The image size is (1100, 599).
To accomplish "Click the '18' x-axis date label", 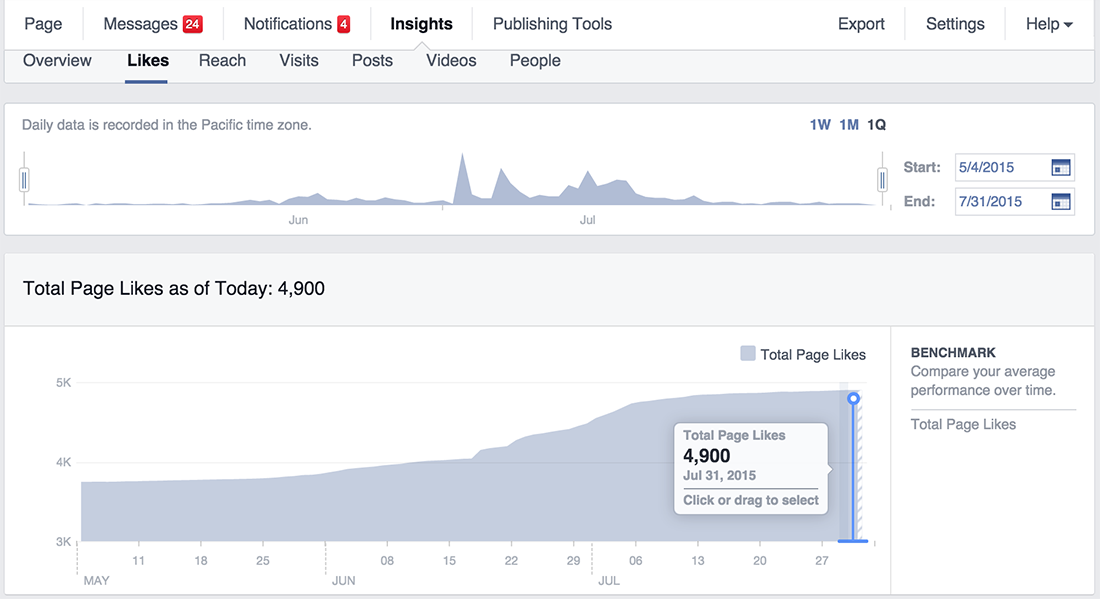I will click(x=201, y=560).
